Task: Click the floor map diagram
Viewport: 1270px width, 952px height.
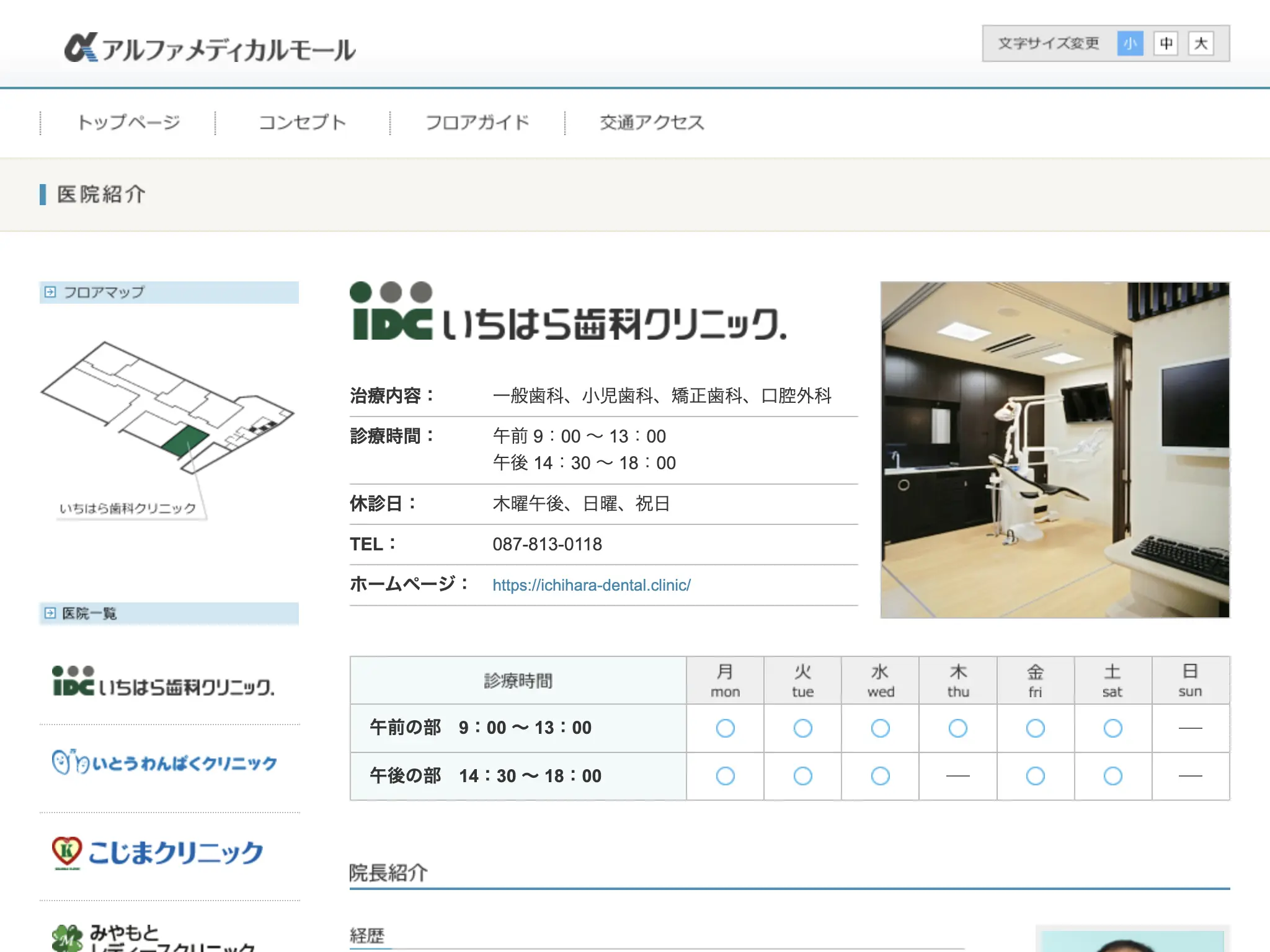Action: click(167, 407)
